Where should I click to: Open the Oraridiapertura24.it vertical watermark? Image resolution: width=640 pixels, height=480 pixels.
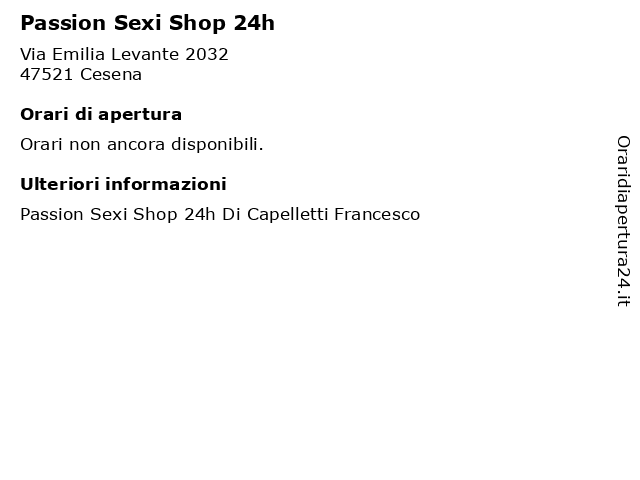623,221
